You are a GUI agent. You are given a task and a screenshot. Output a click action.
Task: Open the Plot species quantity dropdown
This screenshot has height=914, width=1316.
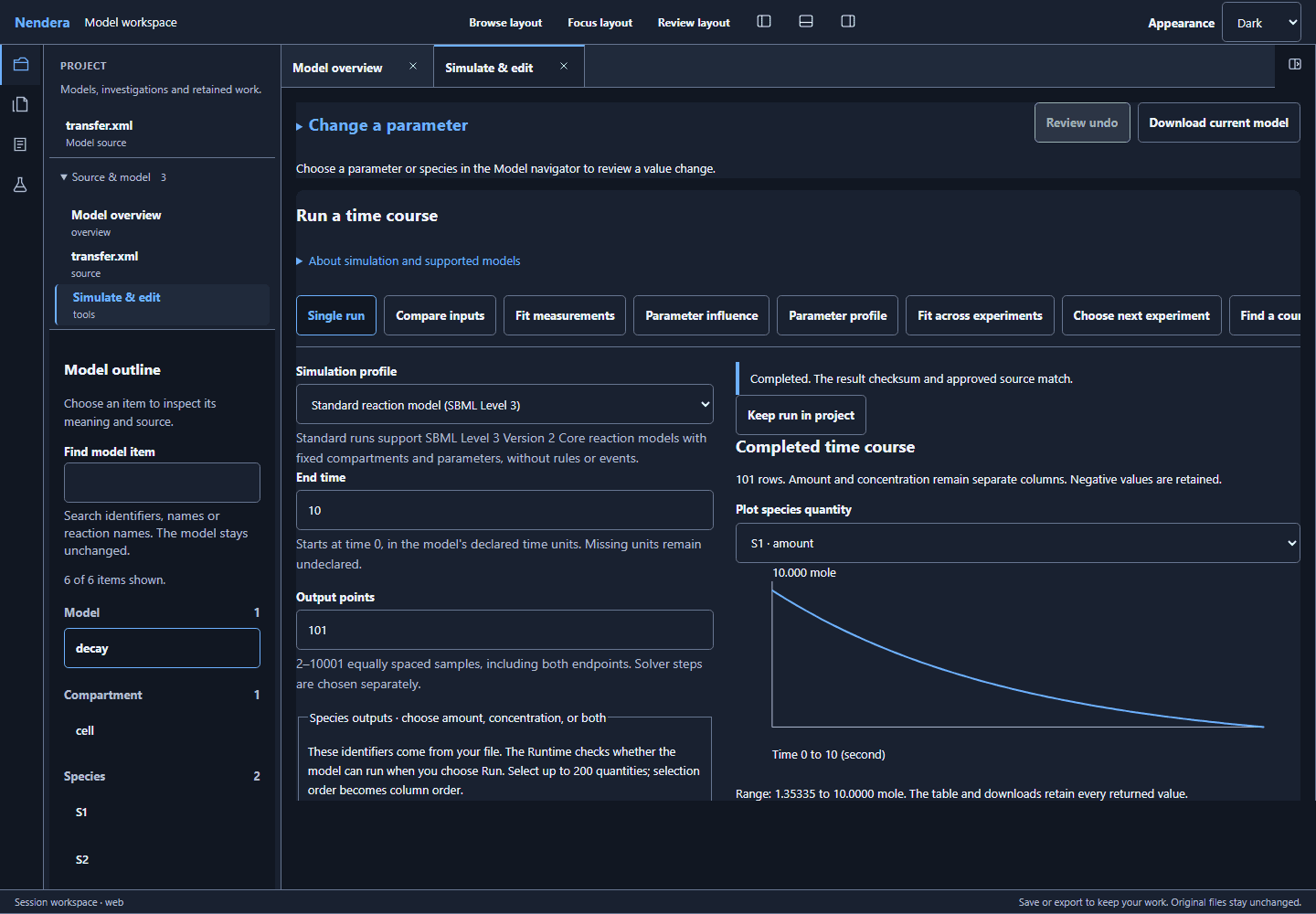pyautogui.click(x=1017, y=543)
